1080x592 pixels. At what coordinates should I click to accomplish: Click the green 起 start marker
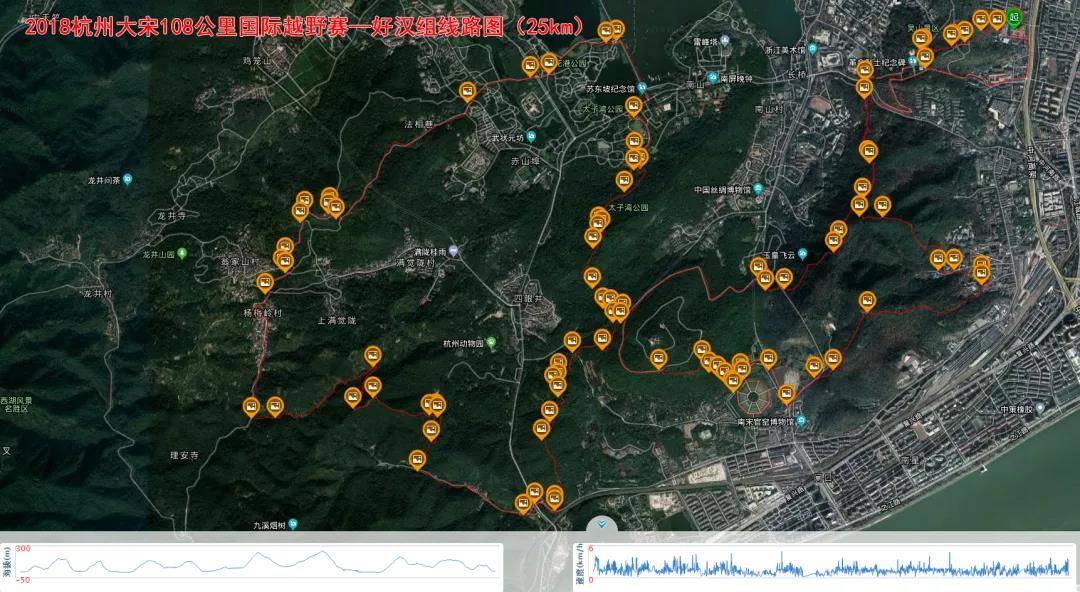pos(1014,17)
